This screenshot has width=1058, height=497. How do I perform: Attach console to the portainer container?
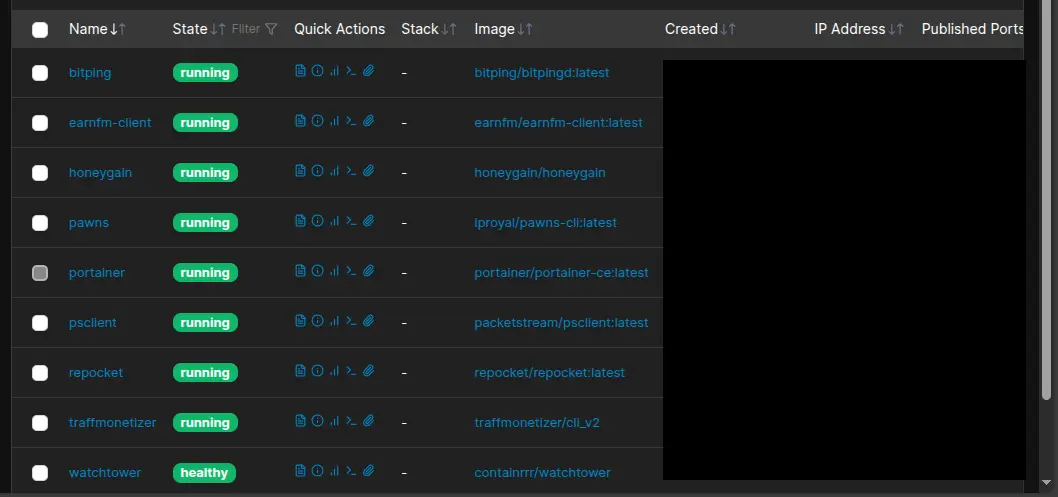368,270
